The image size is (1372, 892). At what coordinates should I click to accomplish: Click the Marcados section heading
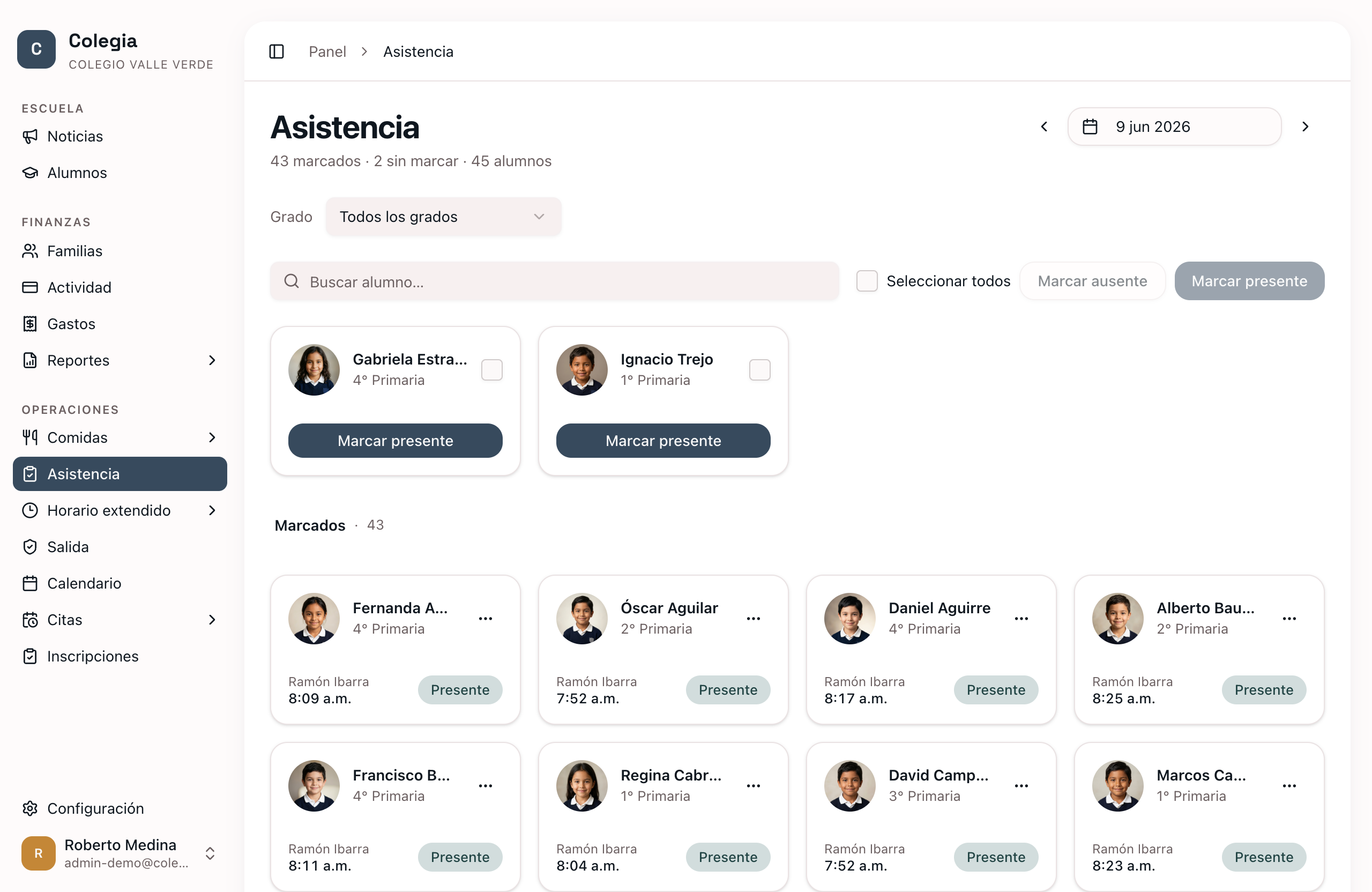click(x=310, y=525)
